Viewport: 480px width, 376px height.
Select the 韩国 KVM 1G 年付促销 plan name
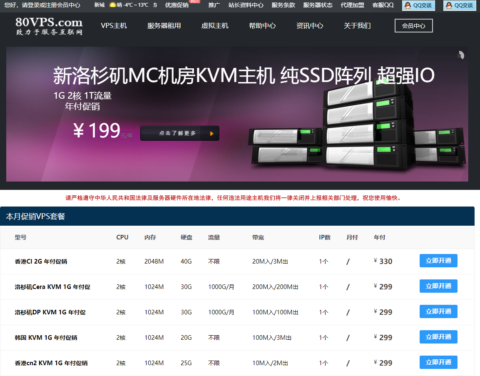pos(46,338)
